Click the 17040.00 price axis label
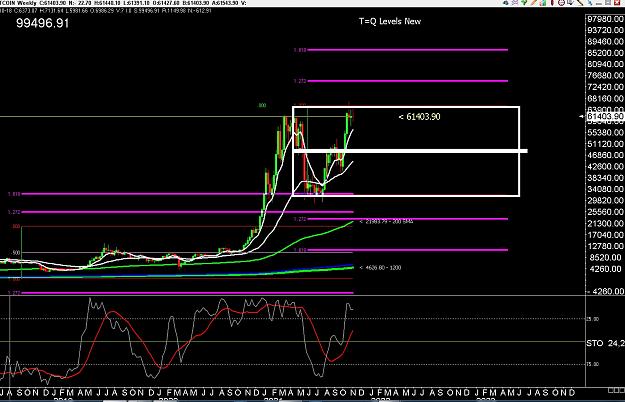 pos(605,235)
